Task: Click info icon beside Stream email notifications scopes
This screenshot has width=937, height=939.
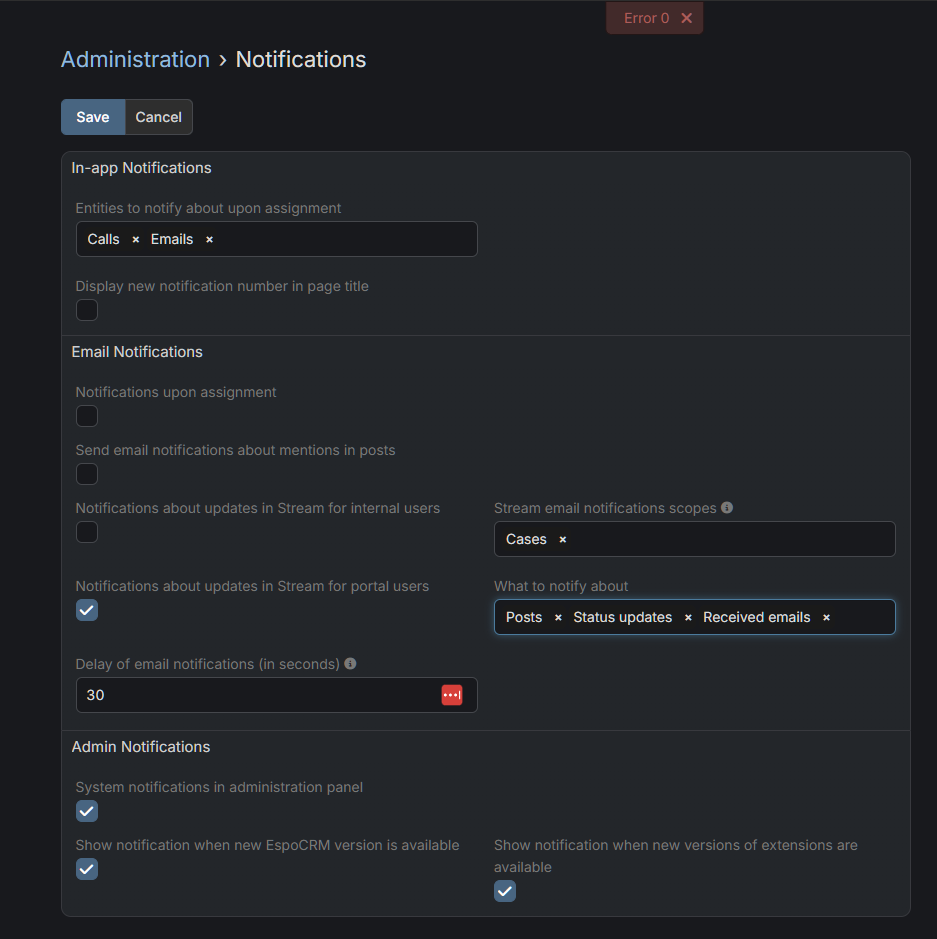Action: click(x=727, y=508)
